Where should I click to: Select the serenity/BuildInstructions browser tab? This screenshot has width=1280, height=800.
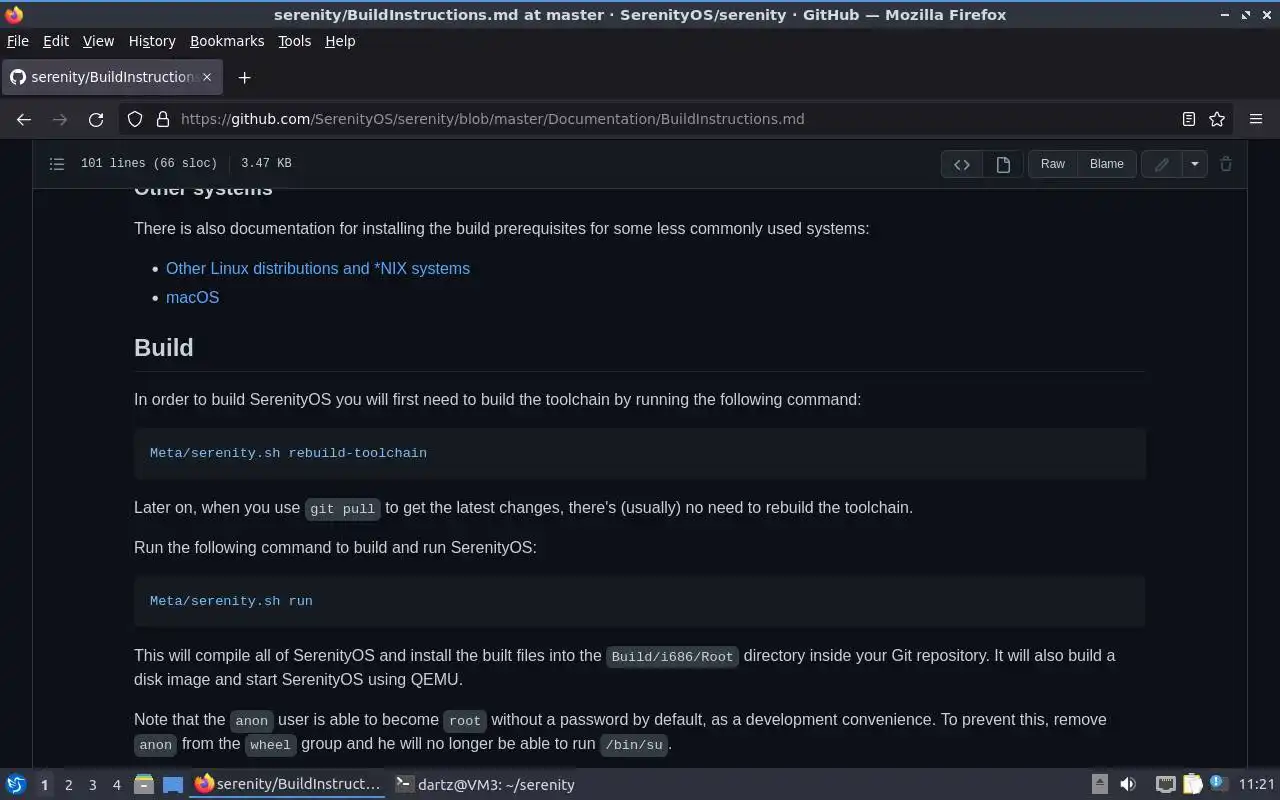click(x=112, y=77)
